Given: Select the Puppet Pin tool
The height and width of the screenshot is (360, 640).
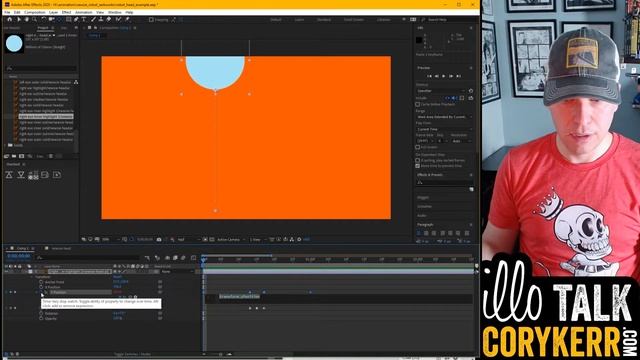Looking at the screenshot, I should tap(127, 19).
